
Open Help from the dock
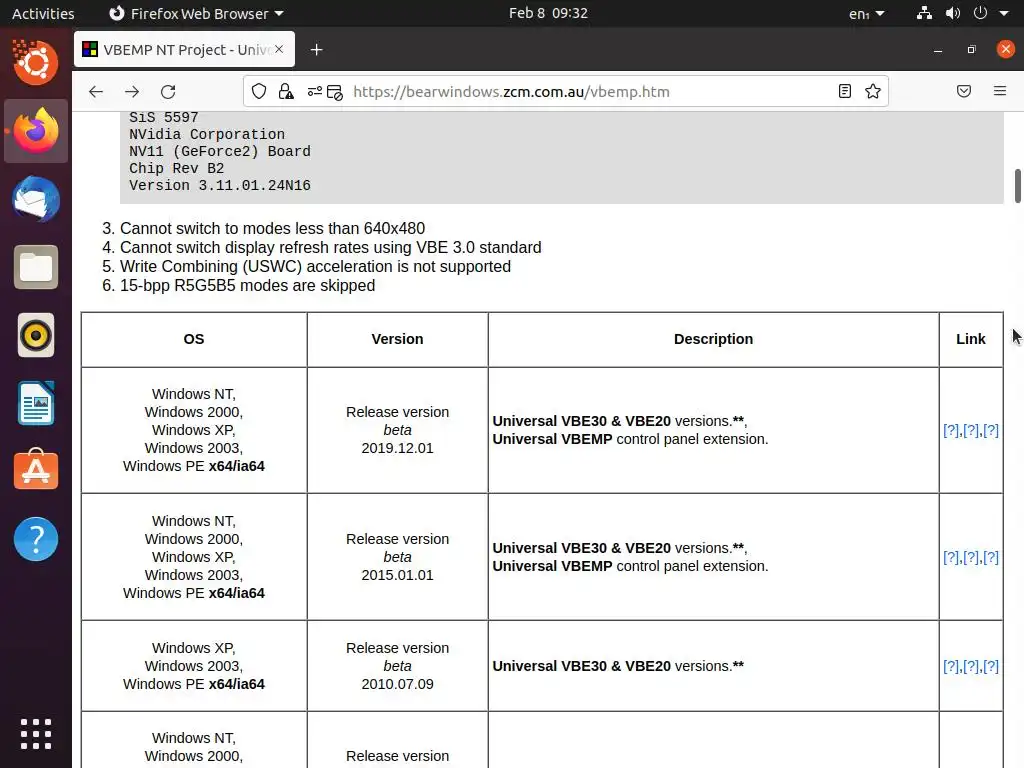click(x=36, y=539)
